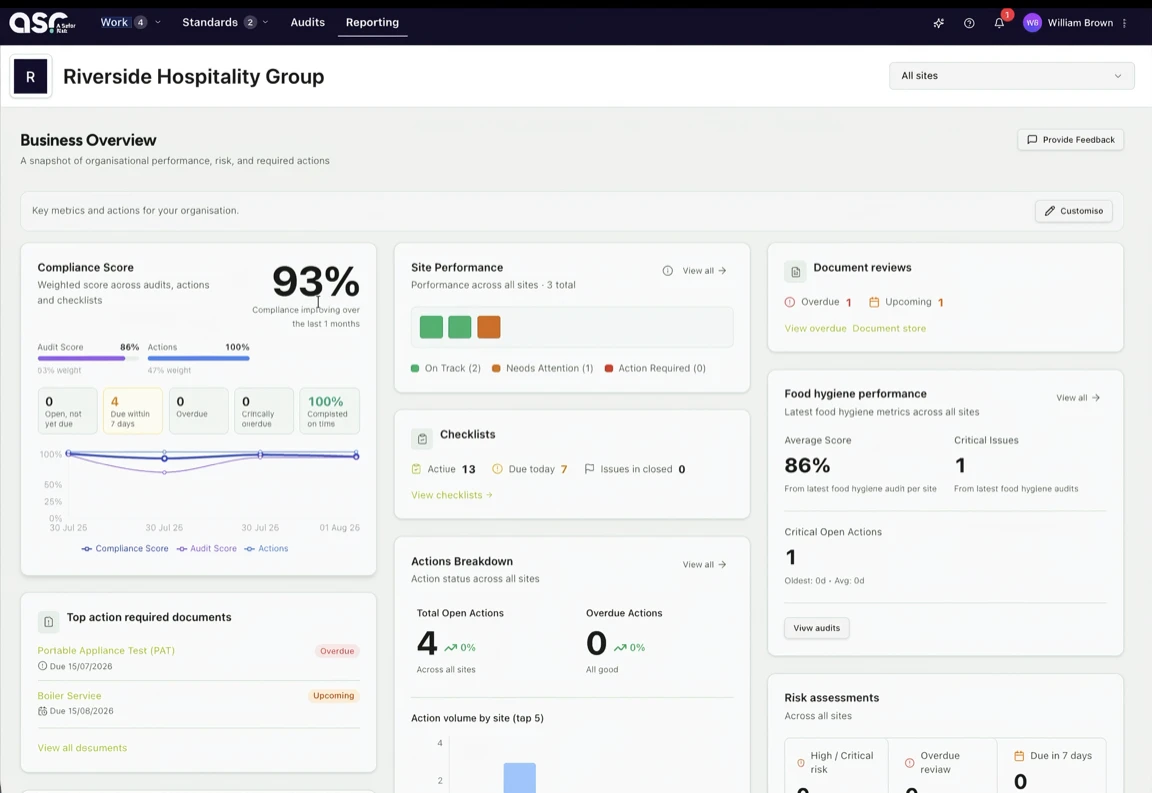Toggle Actions series in chart legend
Screen dimensions: 1152x793
(266, 548)
